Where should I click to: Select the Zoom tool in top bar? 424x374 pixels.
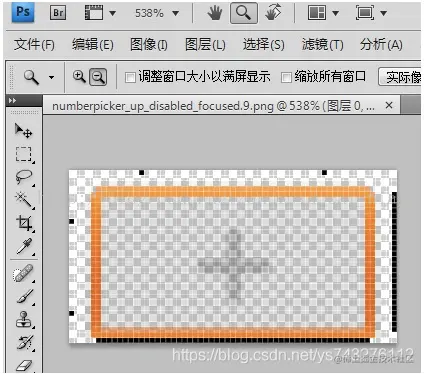[x=244, y=13]
